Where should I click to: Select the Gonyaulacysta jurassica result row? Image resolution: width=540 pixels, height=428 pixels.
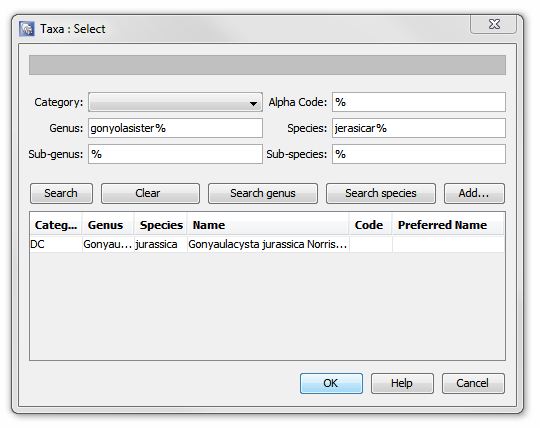(267, 244)
